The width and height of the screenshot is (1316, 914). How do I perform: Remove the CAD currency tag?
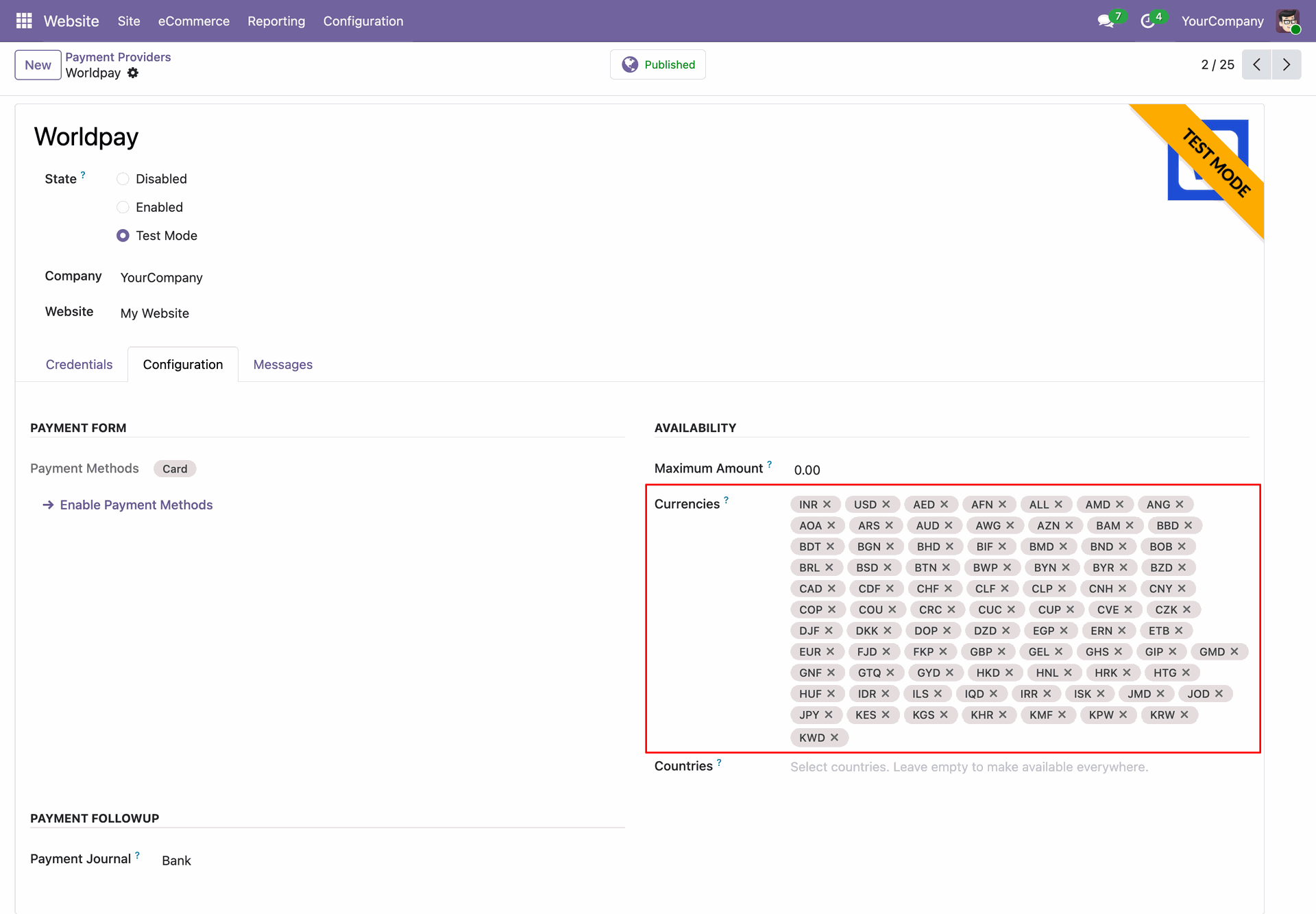click(x=831, y=588)
